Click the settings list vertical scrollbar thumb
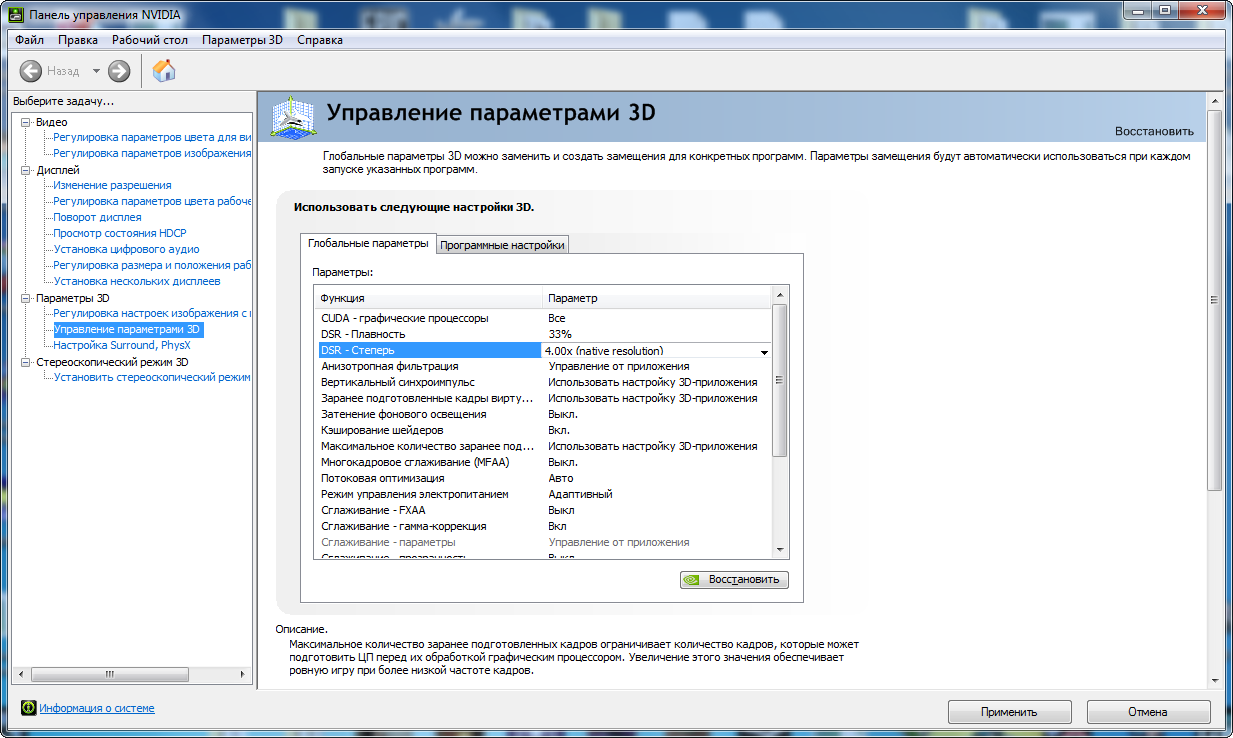1233x738 pixels. click(780, 380)
